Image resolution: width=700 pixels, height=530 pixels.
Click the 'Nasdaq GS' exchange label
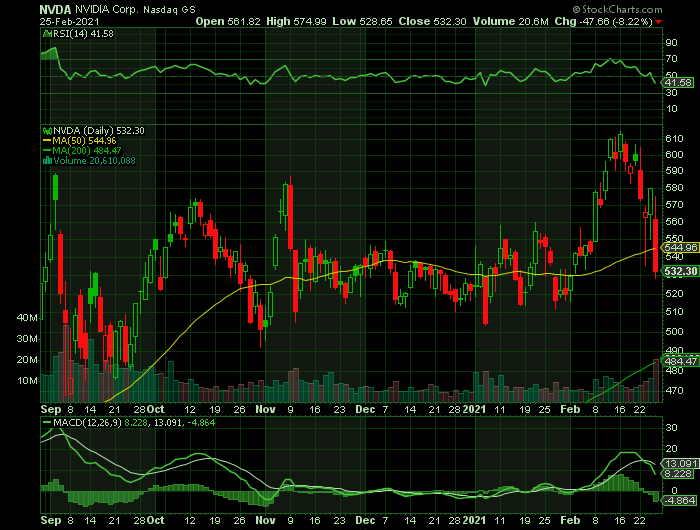pos(169,9)
